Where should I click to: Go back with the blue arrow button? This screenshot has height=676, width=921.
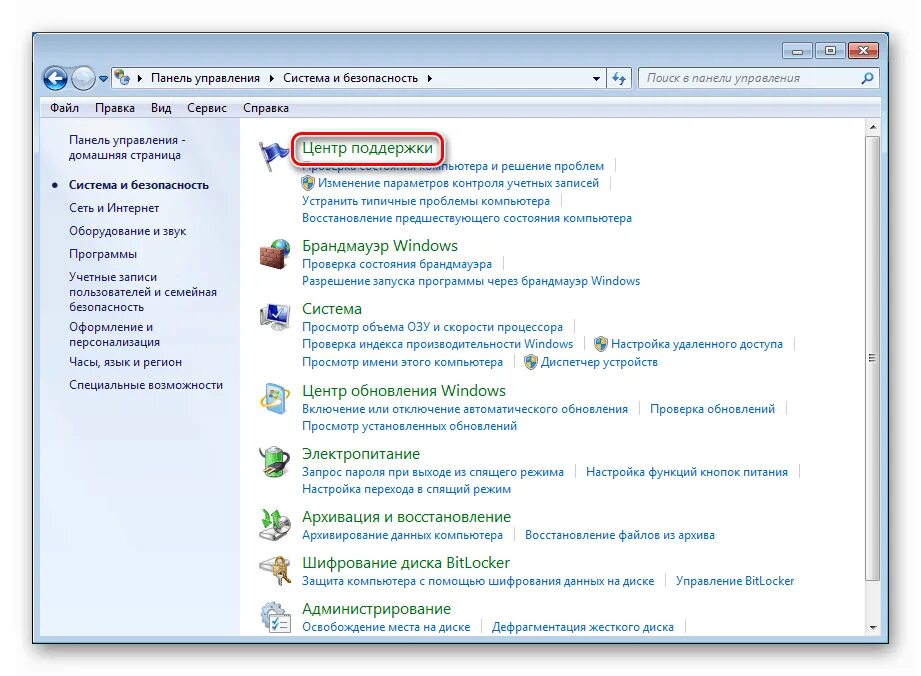tap(55, 78)
